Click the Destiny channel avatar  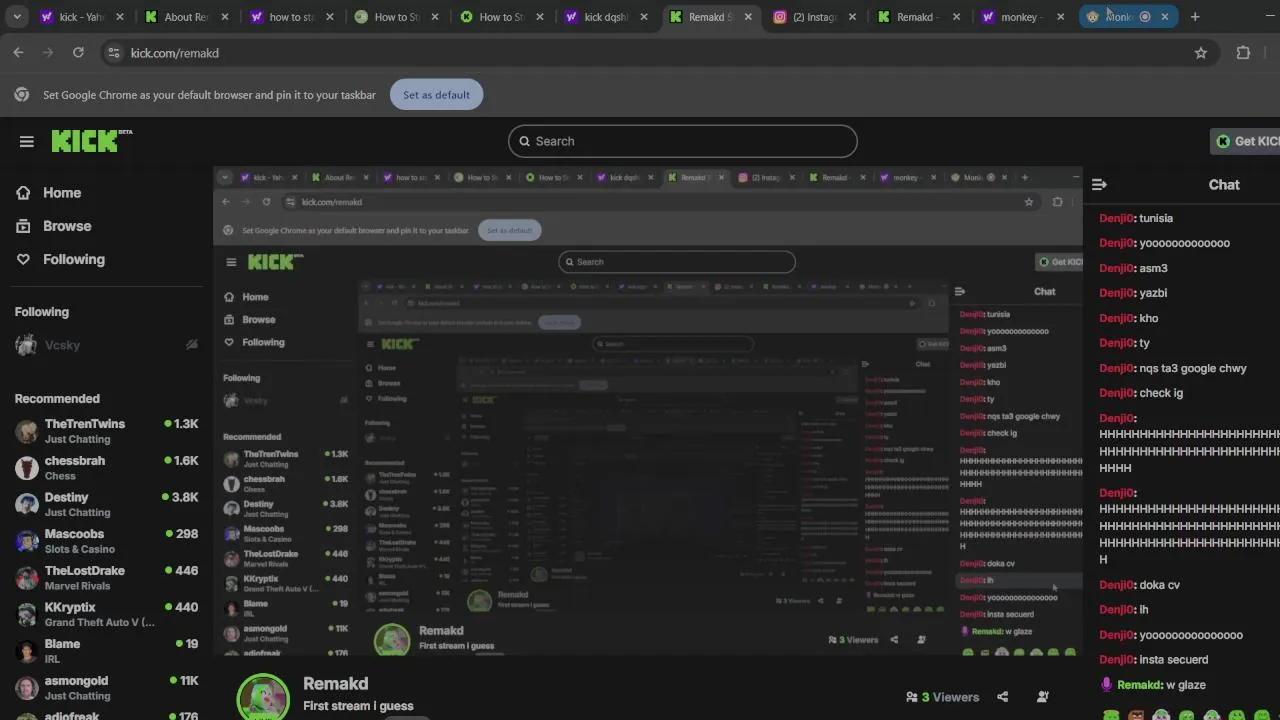27,504
